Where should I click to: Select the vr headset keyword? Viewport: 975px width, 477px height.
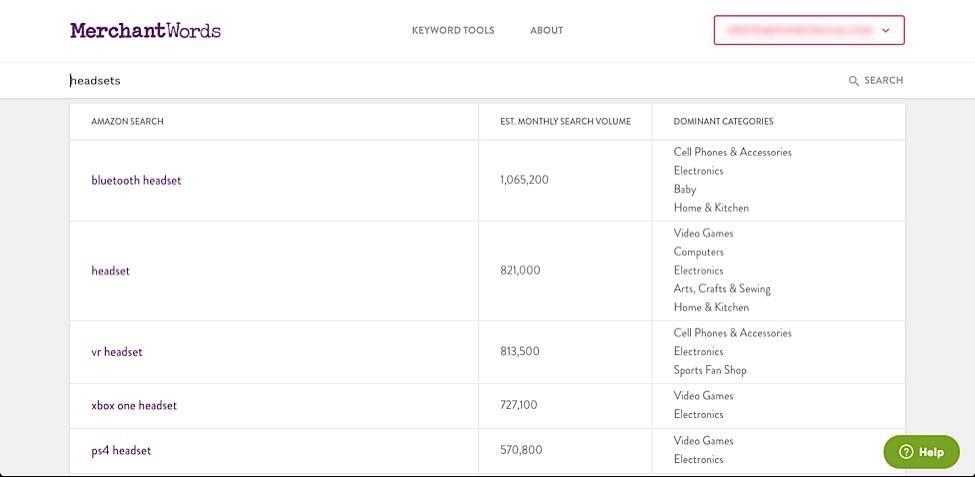117,351
